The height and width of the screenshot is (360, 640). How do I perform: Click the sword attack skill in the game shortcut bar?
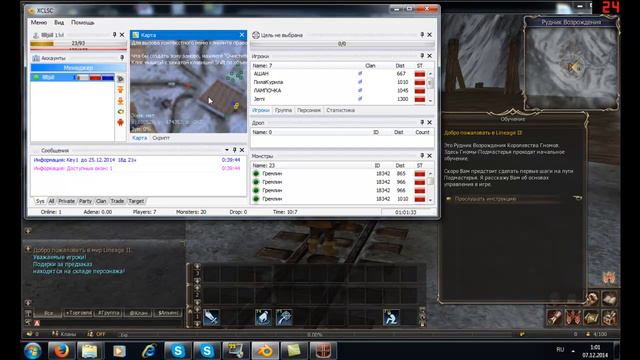tap(211, 317)
